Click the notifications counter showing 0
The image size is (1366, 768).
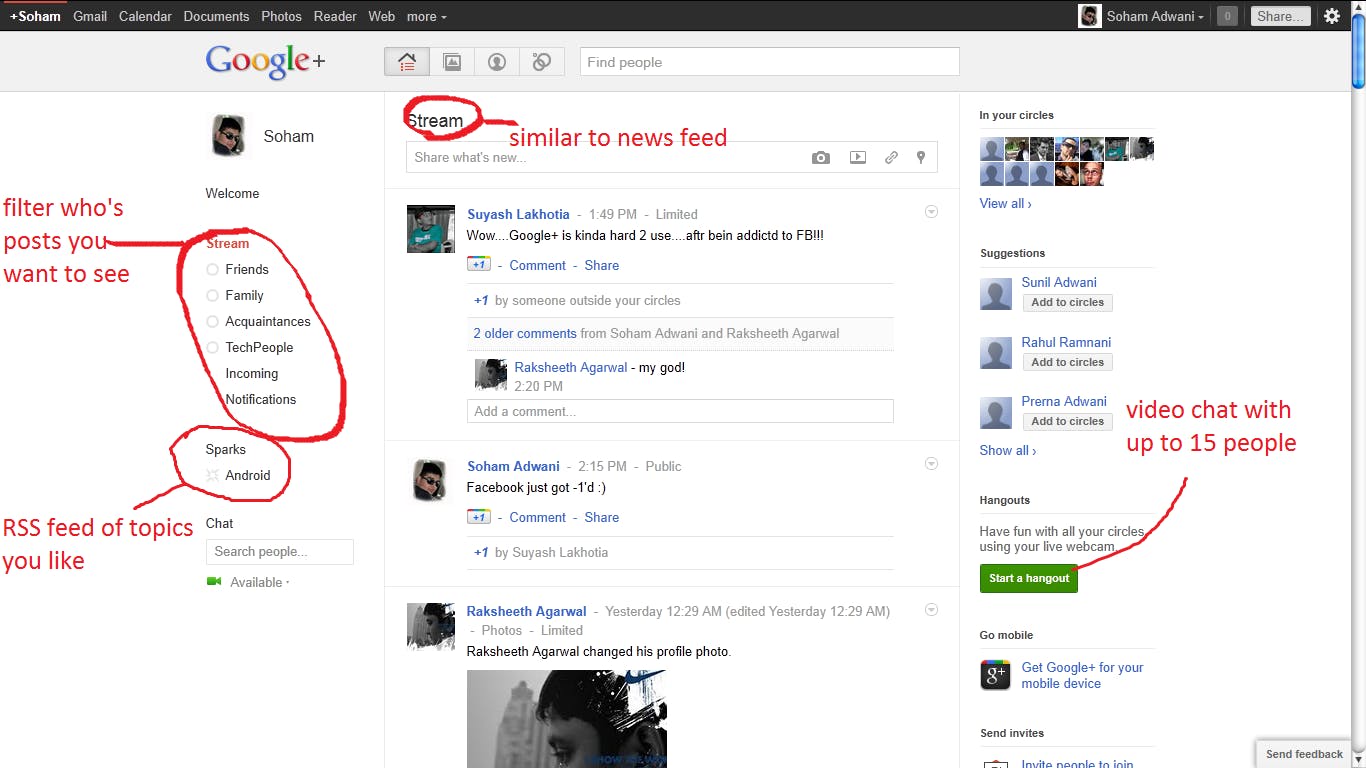(1227, 16)
